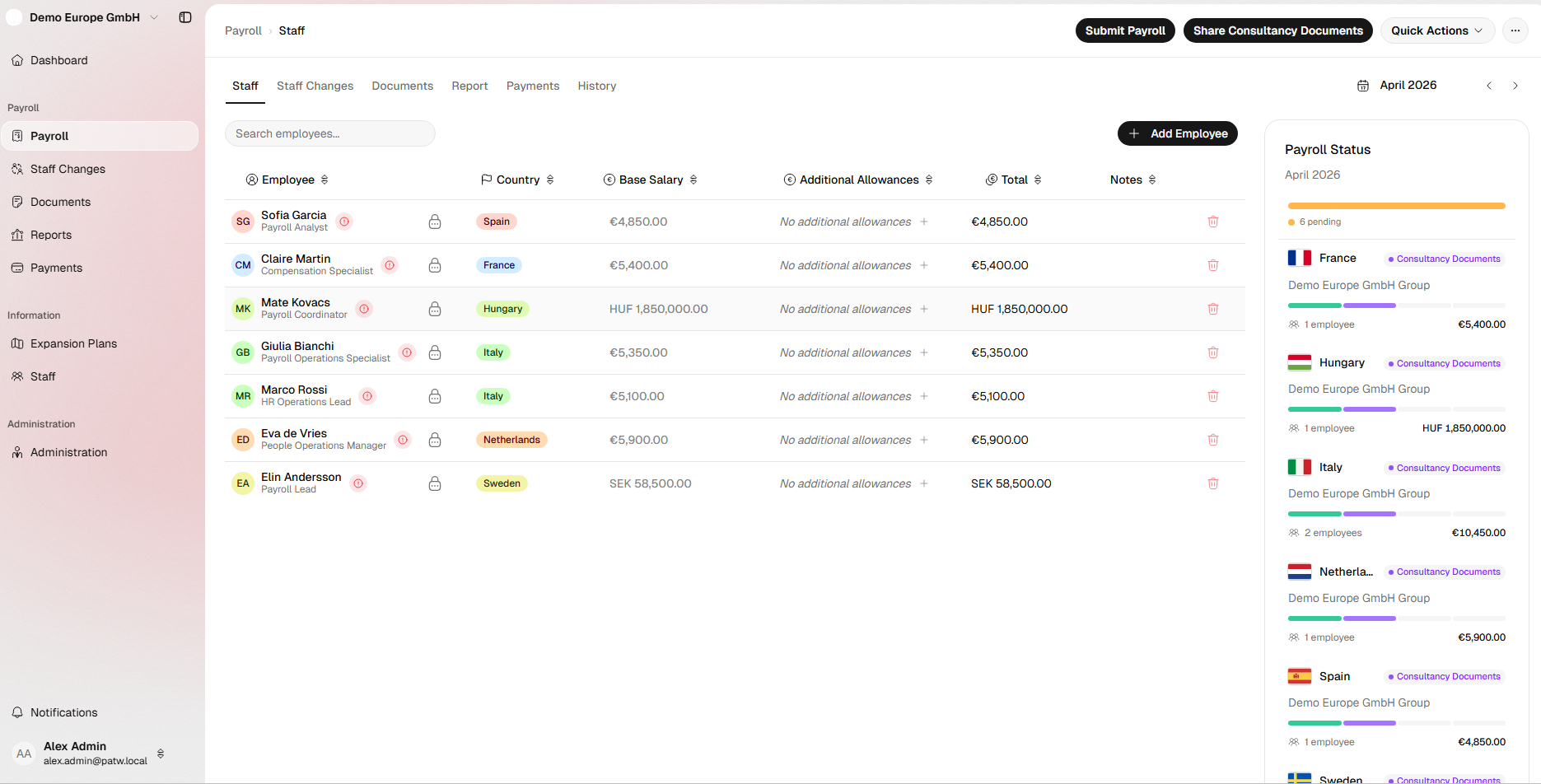The height and width of the screenshot is (784, 1541).
Task: Open Notifications in the sidebar
Action: click(100, 712)
